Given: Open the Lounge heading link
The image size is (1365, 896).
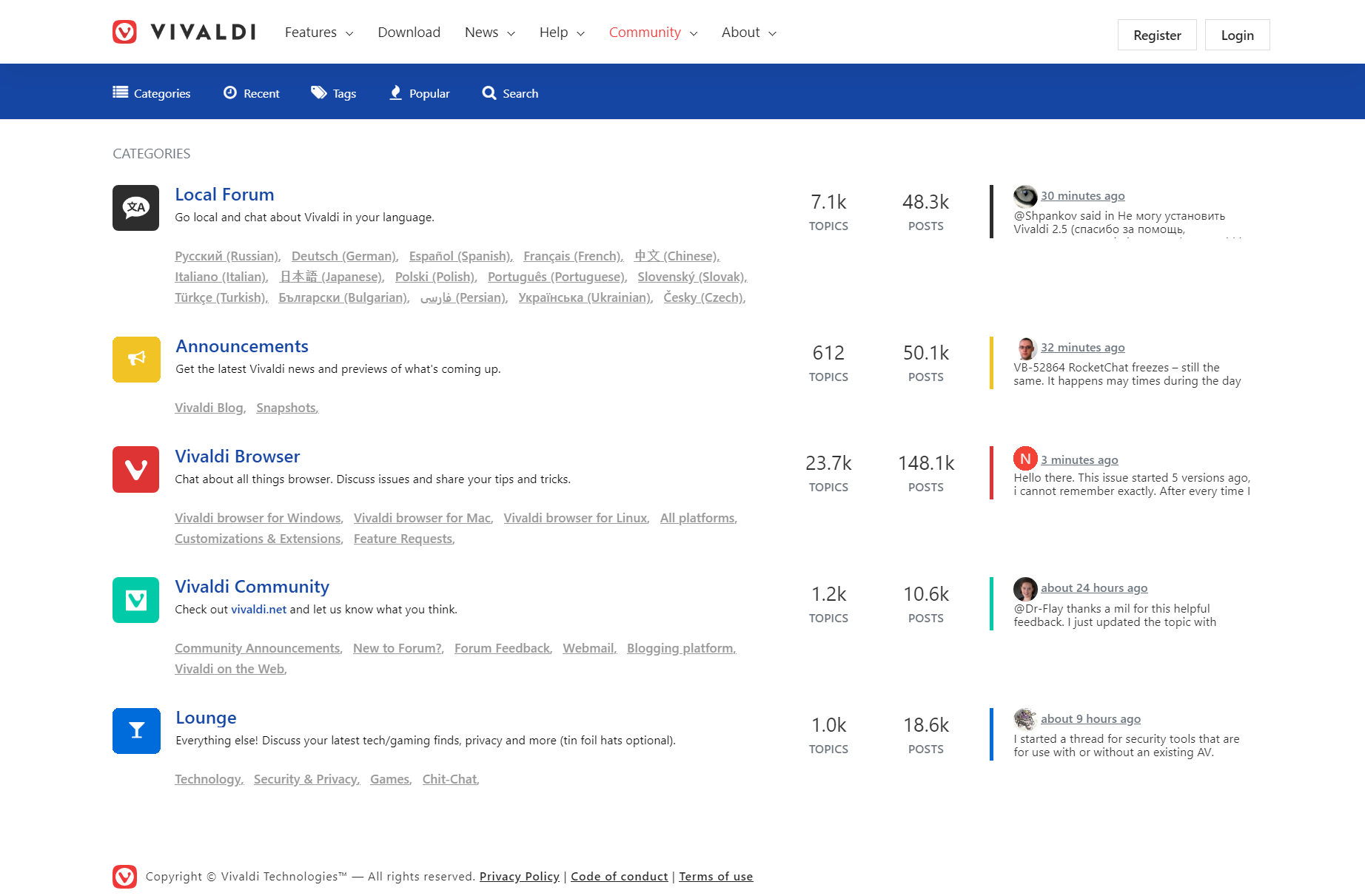Looking at the screenshot, I should pyautogui.click(x=206, y=718).
